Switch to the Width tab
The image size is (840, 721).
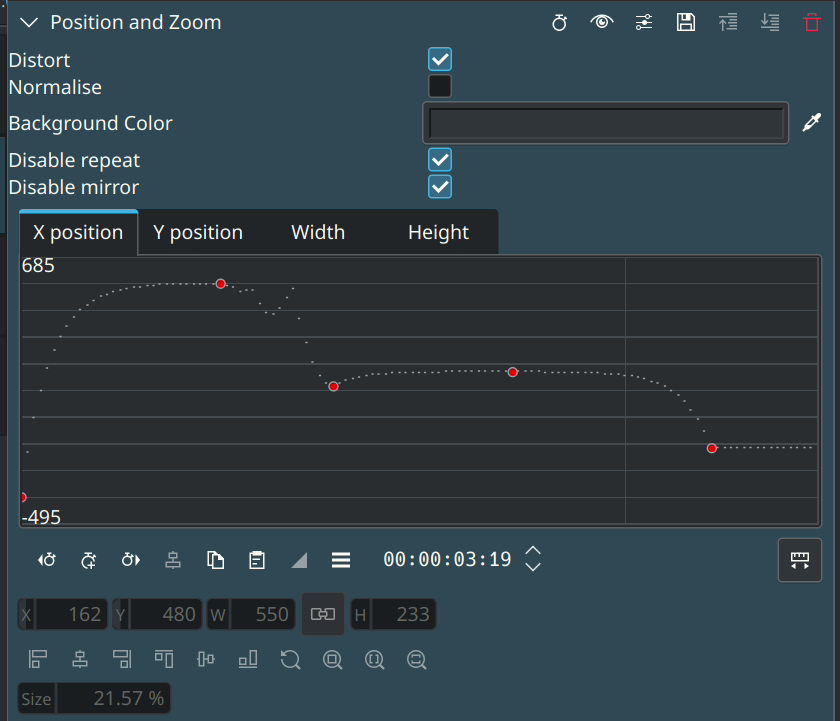point(318,232)
